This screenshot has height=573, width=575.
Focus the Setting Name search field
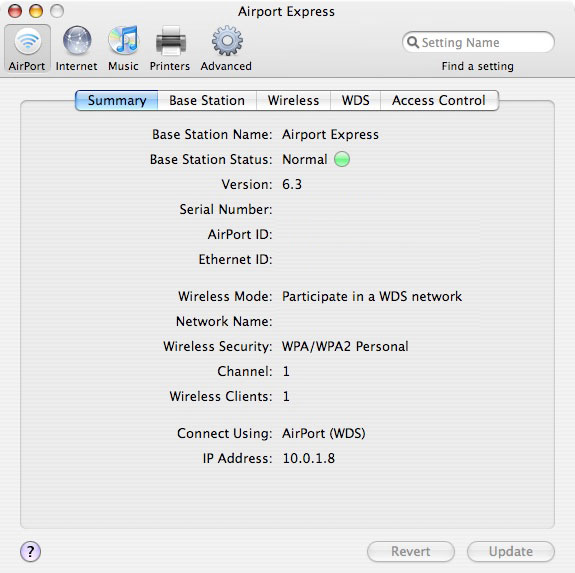[479, 42]
